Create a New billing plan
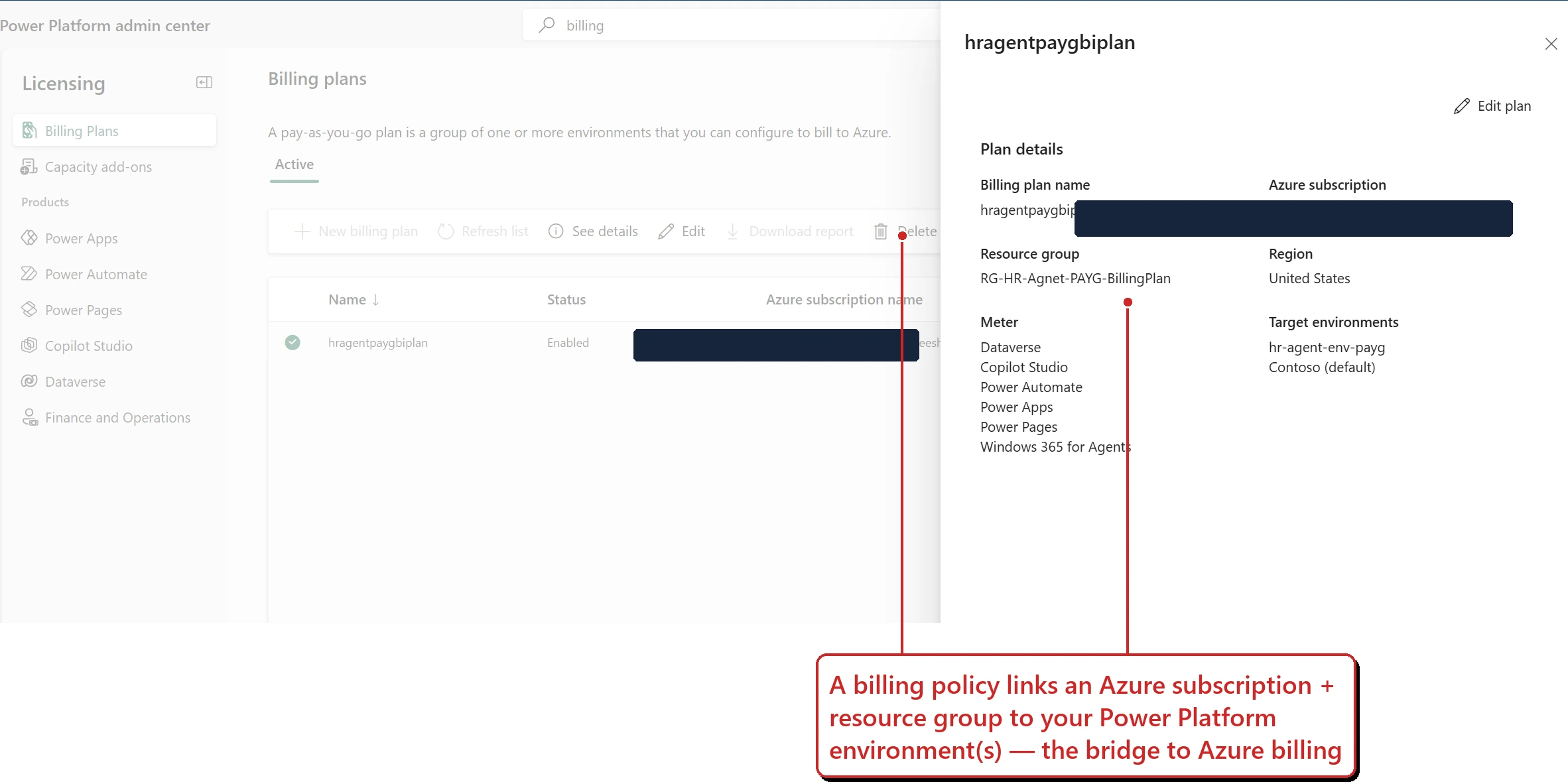The image size is (1568, 782). coord(356,231)
